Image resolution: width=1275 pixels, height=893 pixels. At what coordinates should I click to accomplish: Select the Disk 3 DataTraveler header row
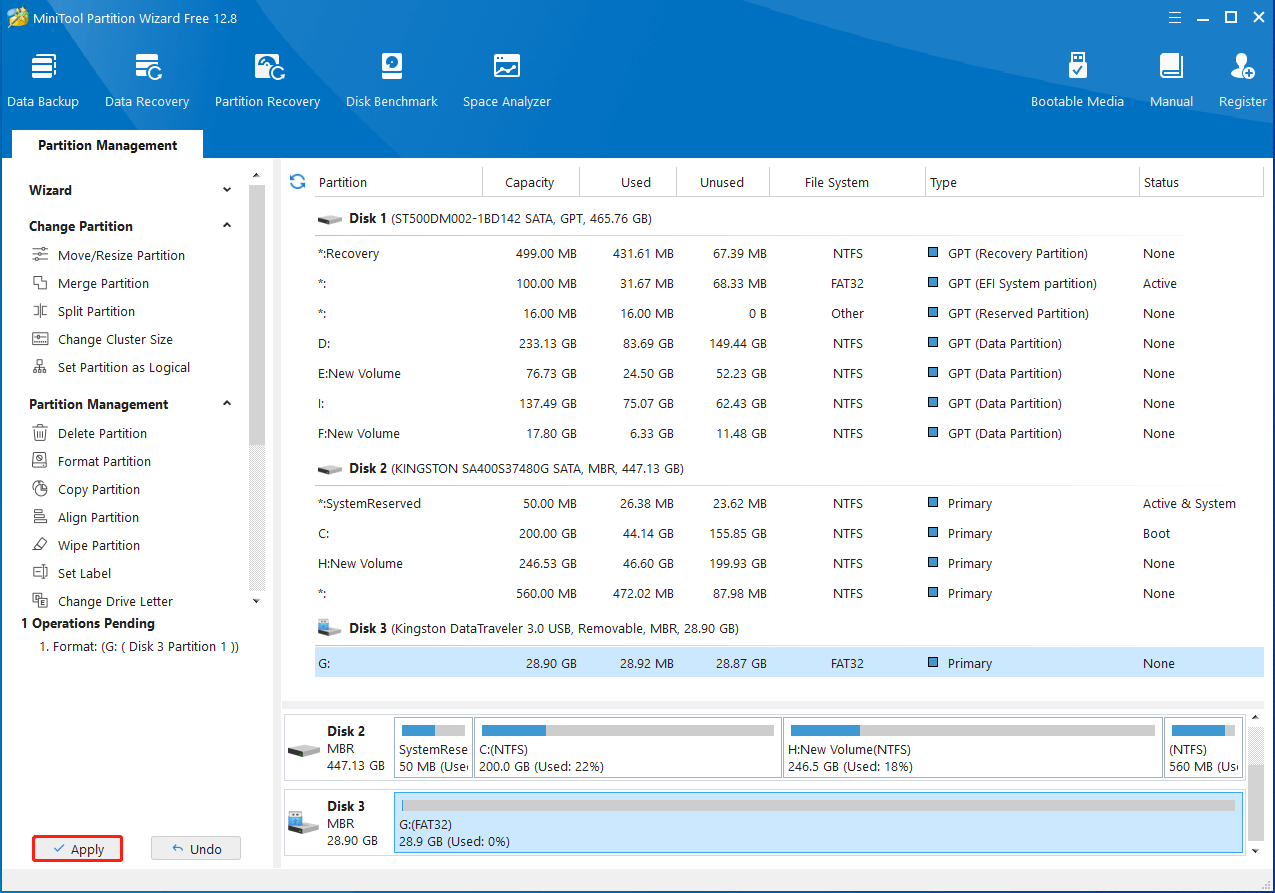[x=789, y=628]
